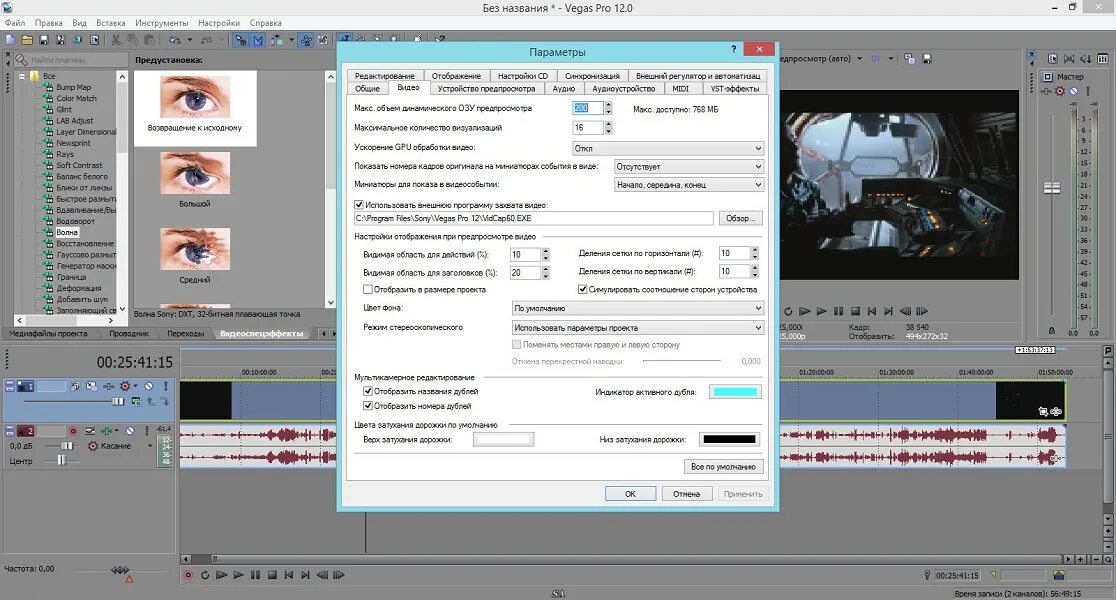Click the Индикатор активного дубля color swatch

(735, 391)
